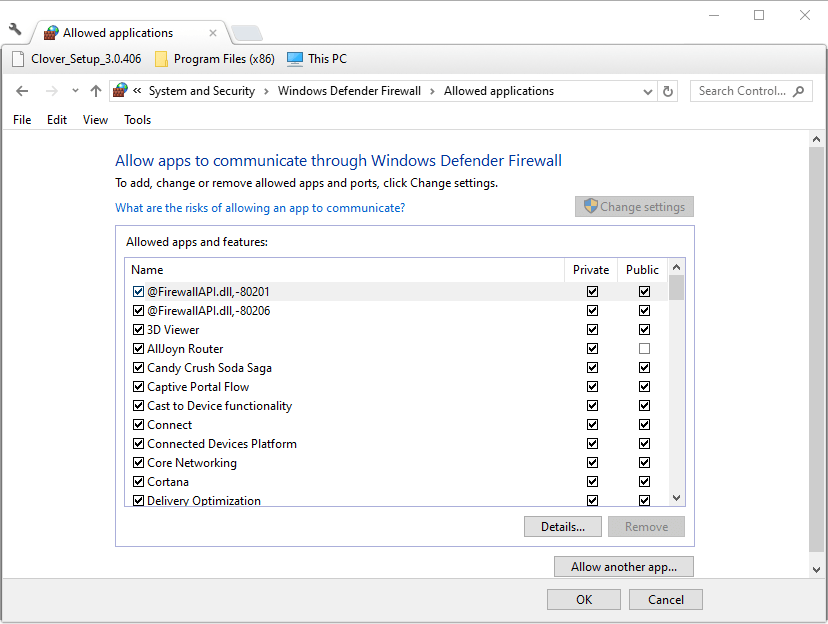Click the Details... button
The image size is (828, 624).
563,527
